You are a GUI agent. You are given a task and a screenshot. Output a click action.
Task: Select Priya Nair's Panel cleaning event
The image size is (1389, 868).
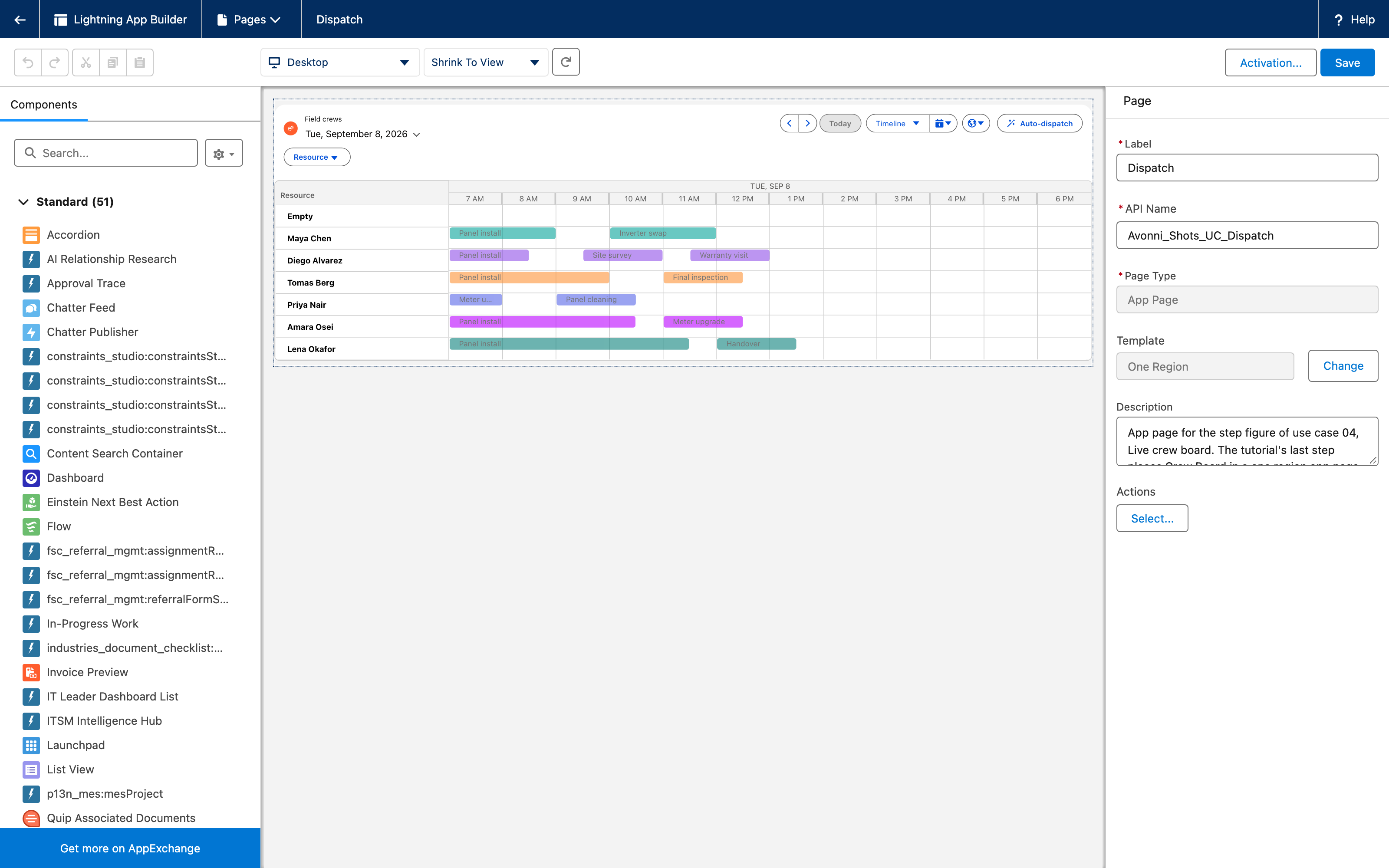(596, 299)
